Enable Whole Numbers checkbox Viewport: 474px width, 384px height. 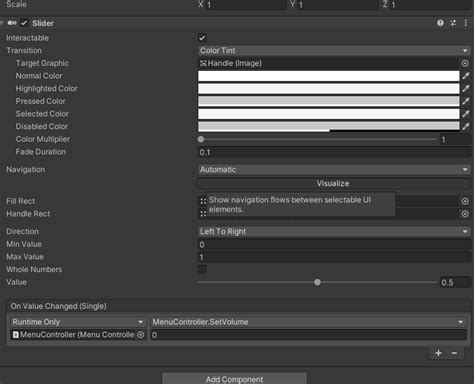click(x=202, y=269)
